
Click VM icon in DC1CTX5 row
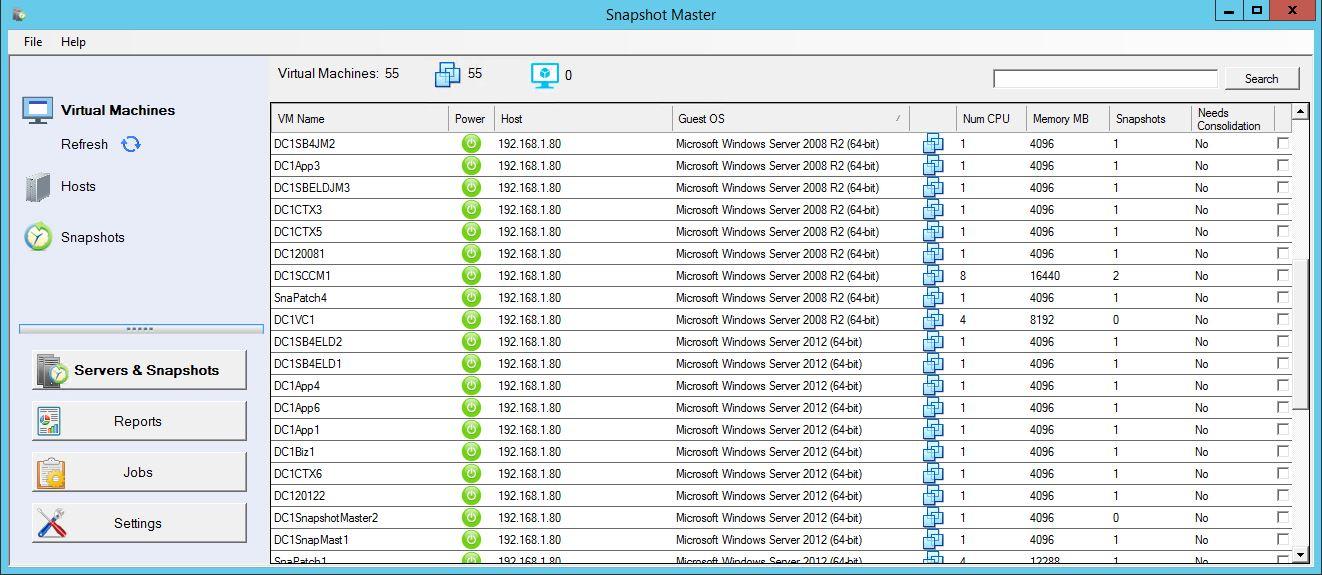tap(933, 232)
